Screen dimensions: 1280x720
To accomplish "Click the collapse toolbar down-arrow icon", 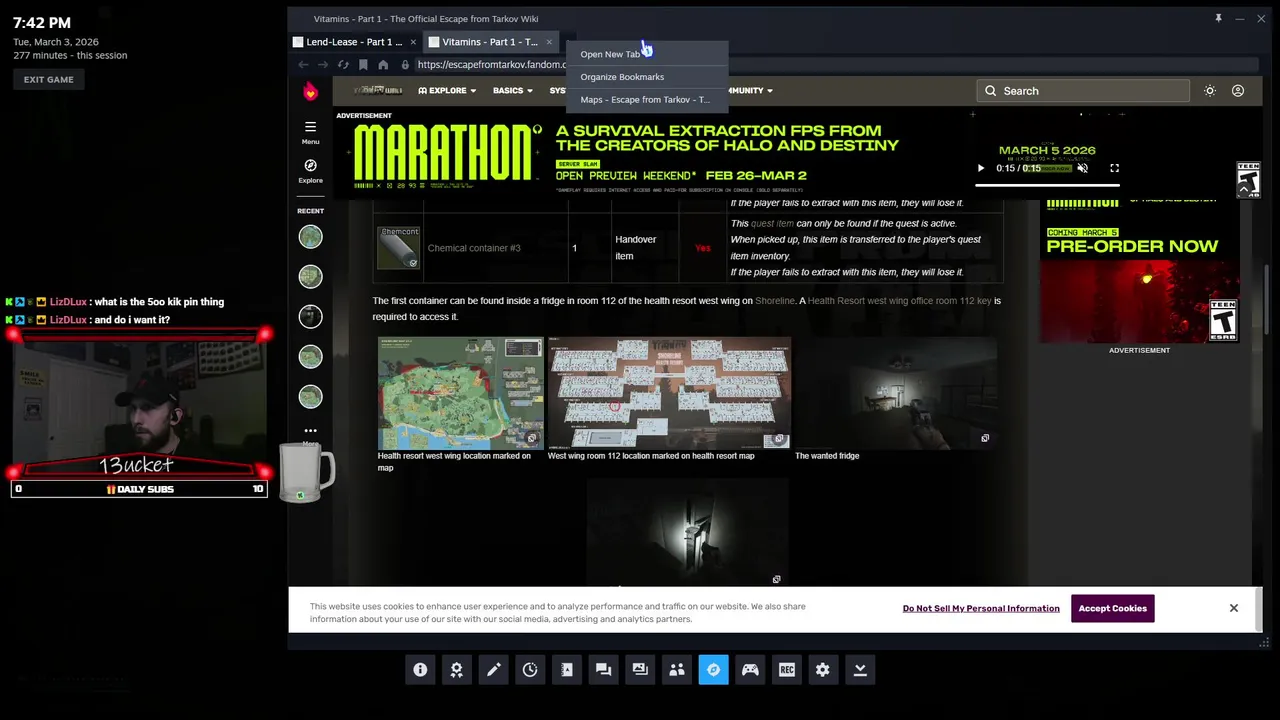I will 860,670.
